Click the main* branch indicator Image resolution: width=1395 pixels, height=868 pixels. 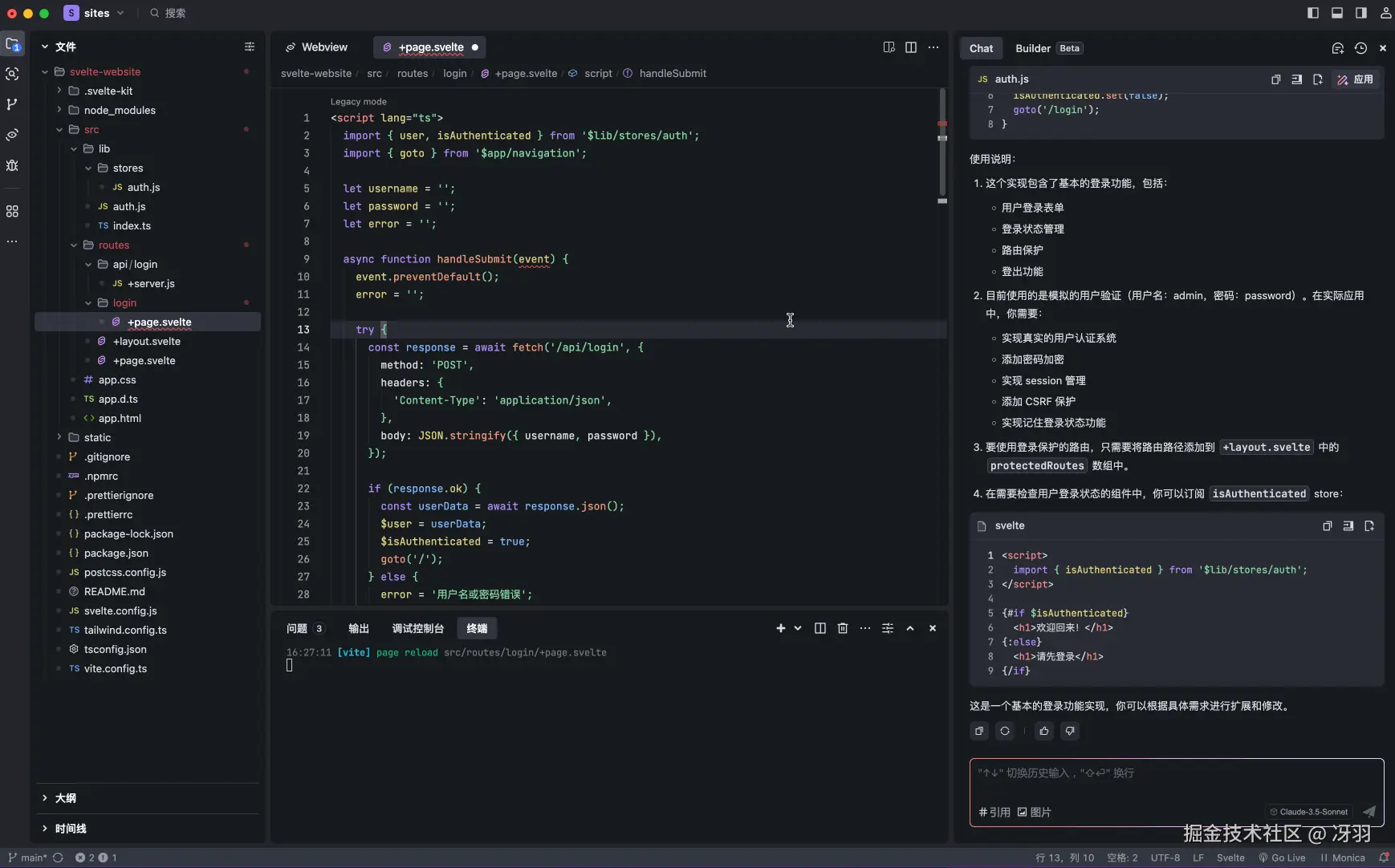27,858
